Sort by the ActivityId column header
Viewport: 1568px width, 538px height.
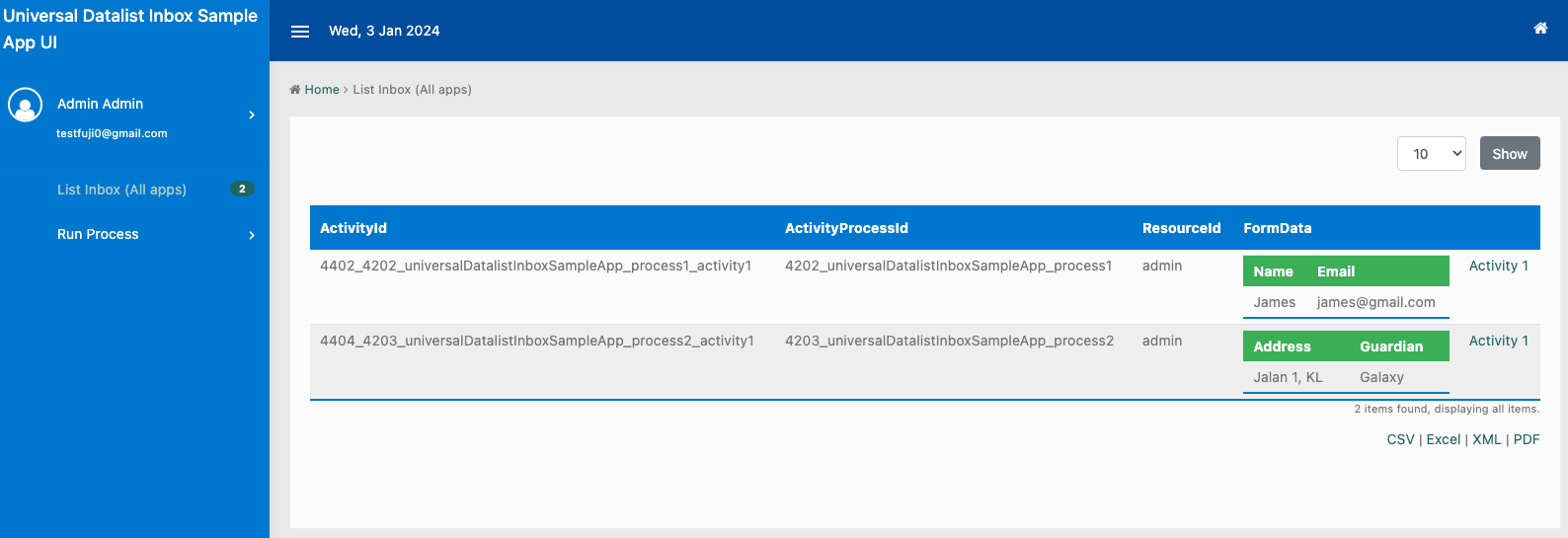pos(353,228)
